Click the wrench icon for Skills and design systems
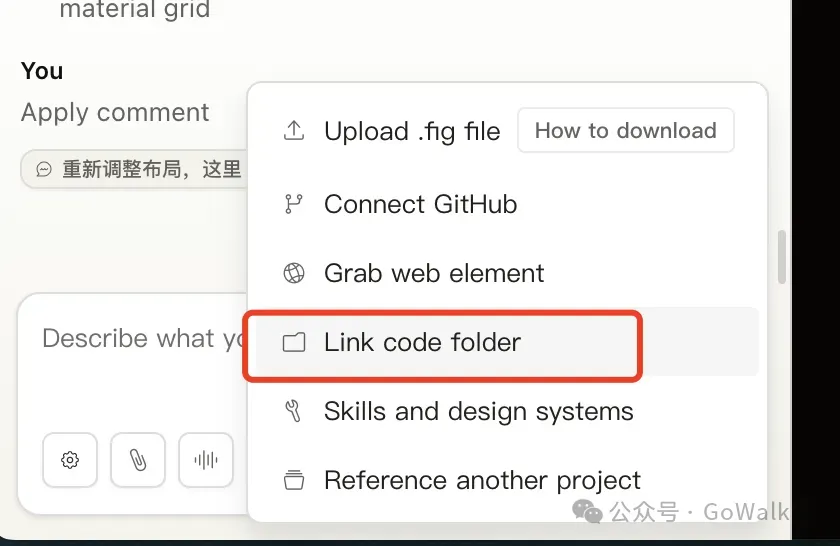This screenshot has height=546, width=840. click(x=294, y=411)
